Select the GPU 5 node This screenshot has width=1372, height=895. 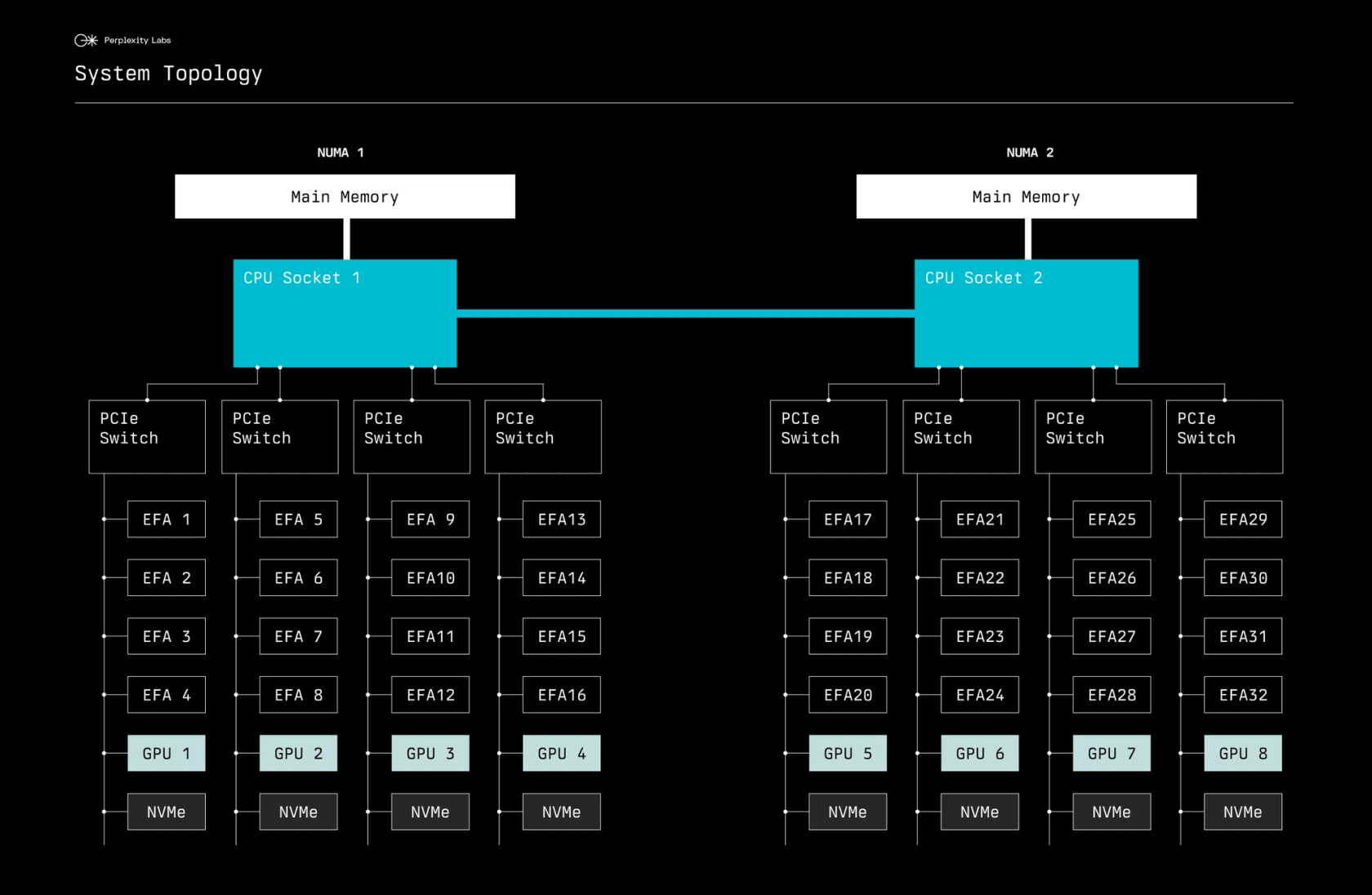pyautogui.click(x=848, y=753)
